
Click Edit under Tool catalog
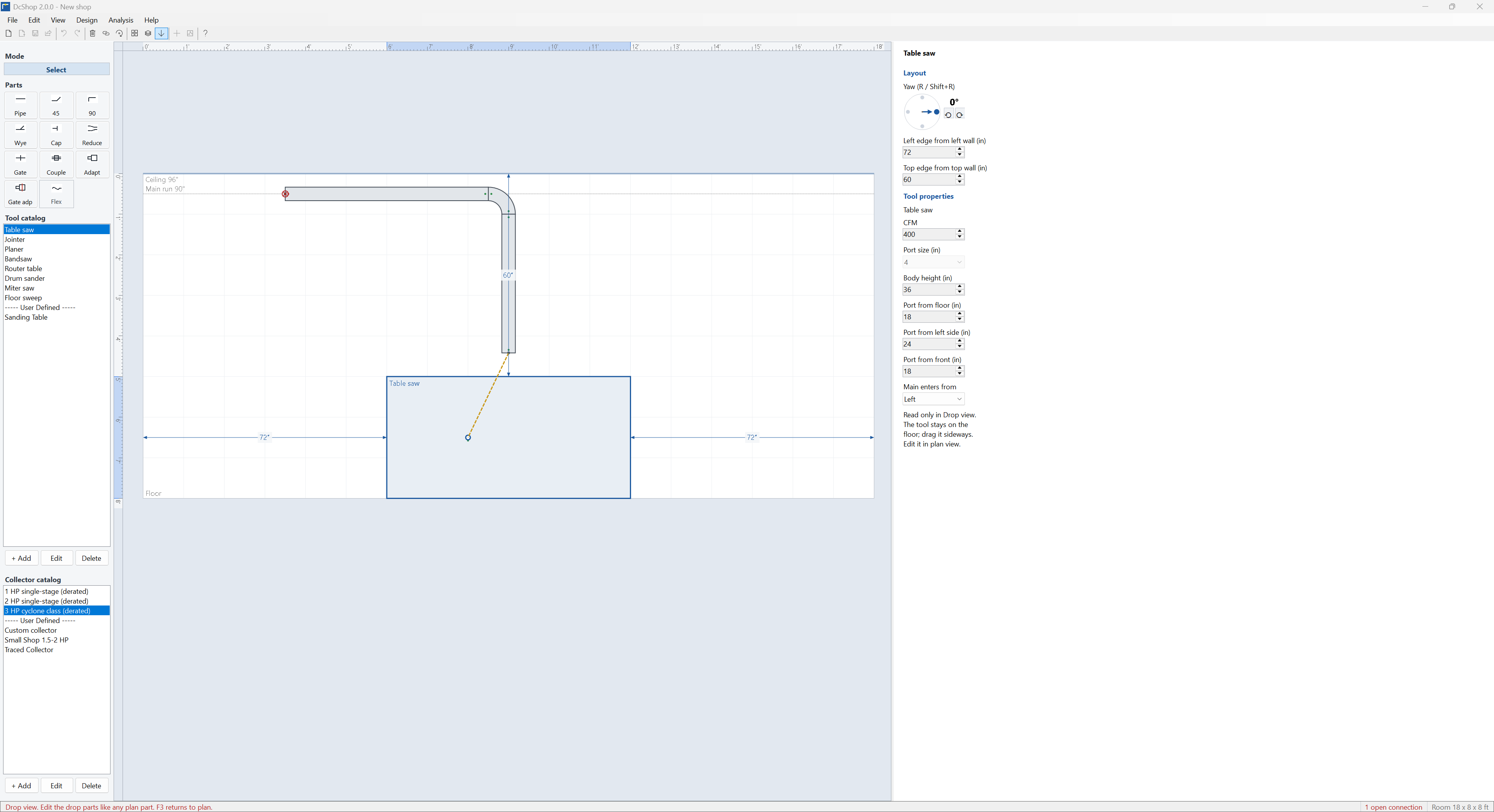click(56, 558)
